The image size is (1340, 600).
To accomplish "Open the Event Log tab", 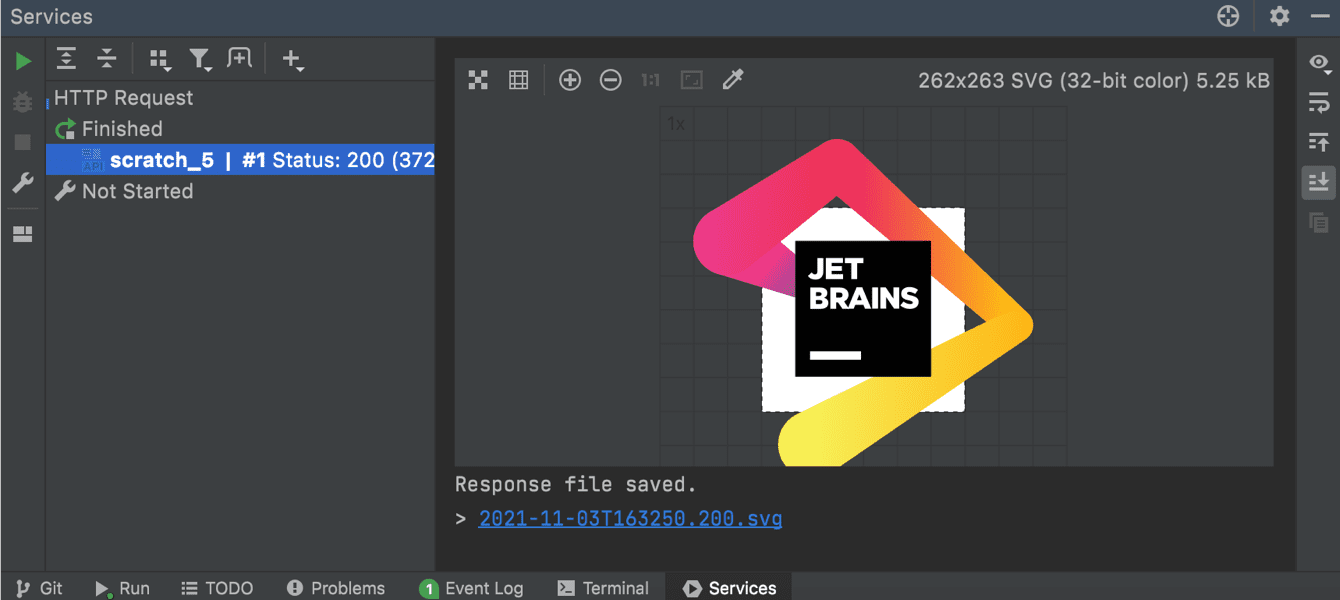I will (471, 588).
